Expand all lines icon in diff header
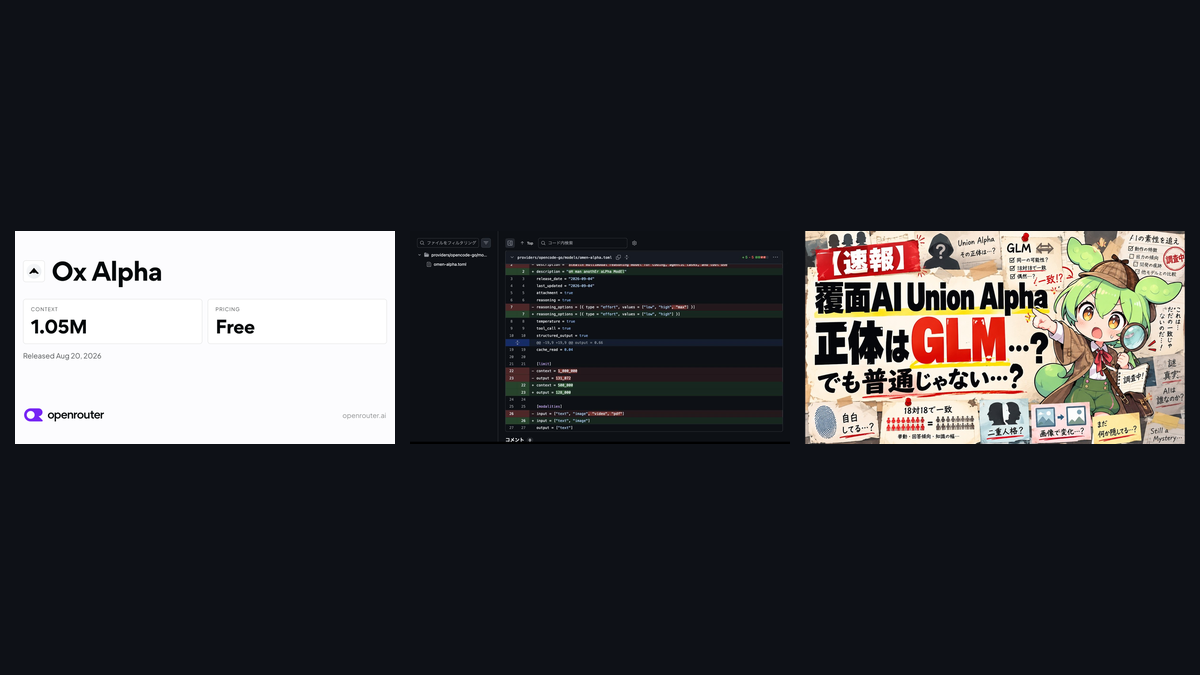The image size is (1200, 675). pos(627,257)
